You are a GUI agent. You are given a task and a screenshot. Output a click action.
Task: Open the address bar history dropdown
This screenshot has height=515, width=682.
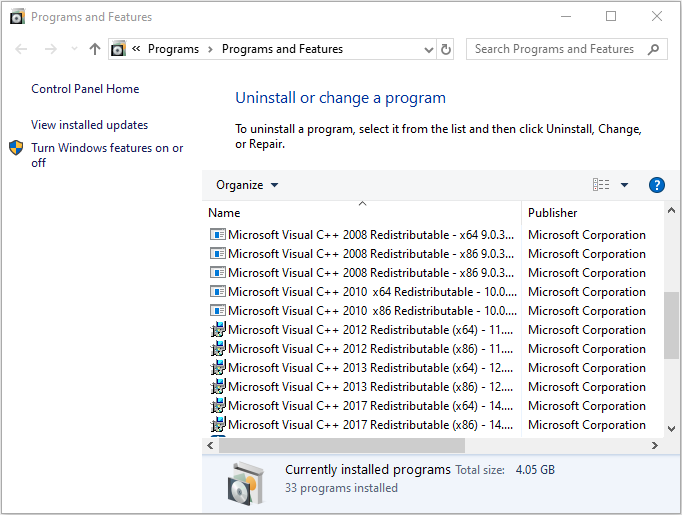428,49
